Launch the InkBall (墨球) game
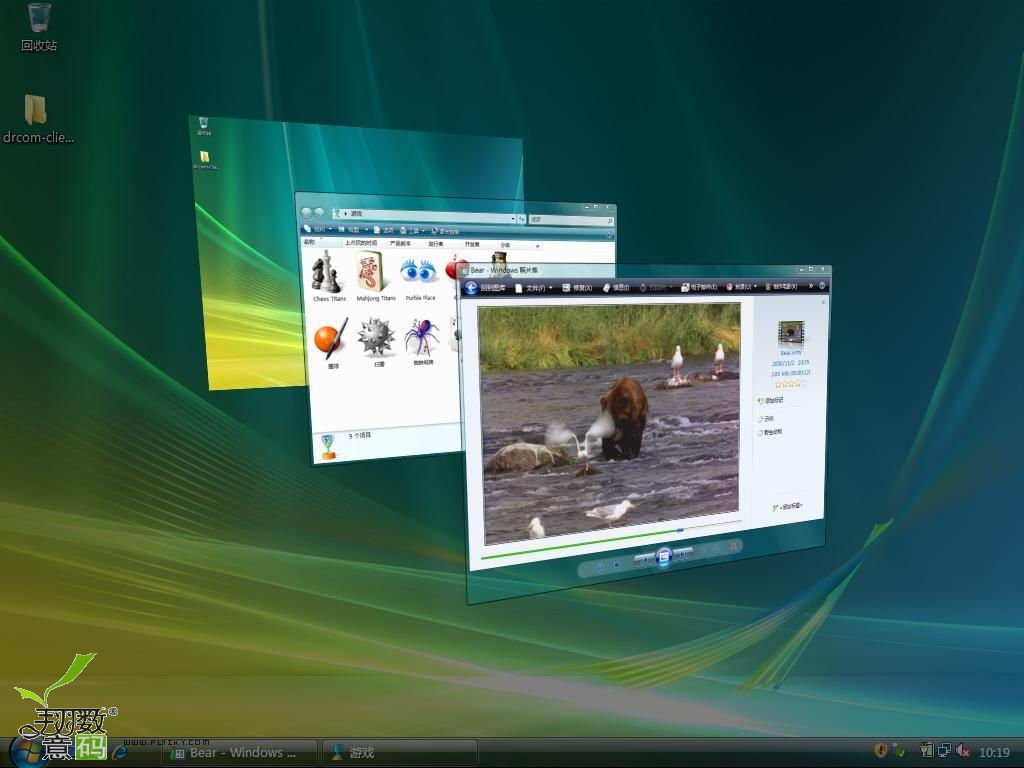 pos(331,342)
